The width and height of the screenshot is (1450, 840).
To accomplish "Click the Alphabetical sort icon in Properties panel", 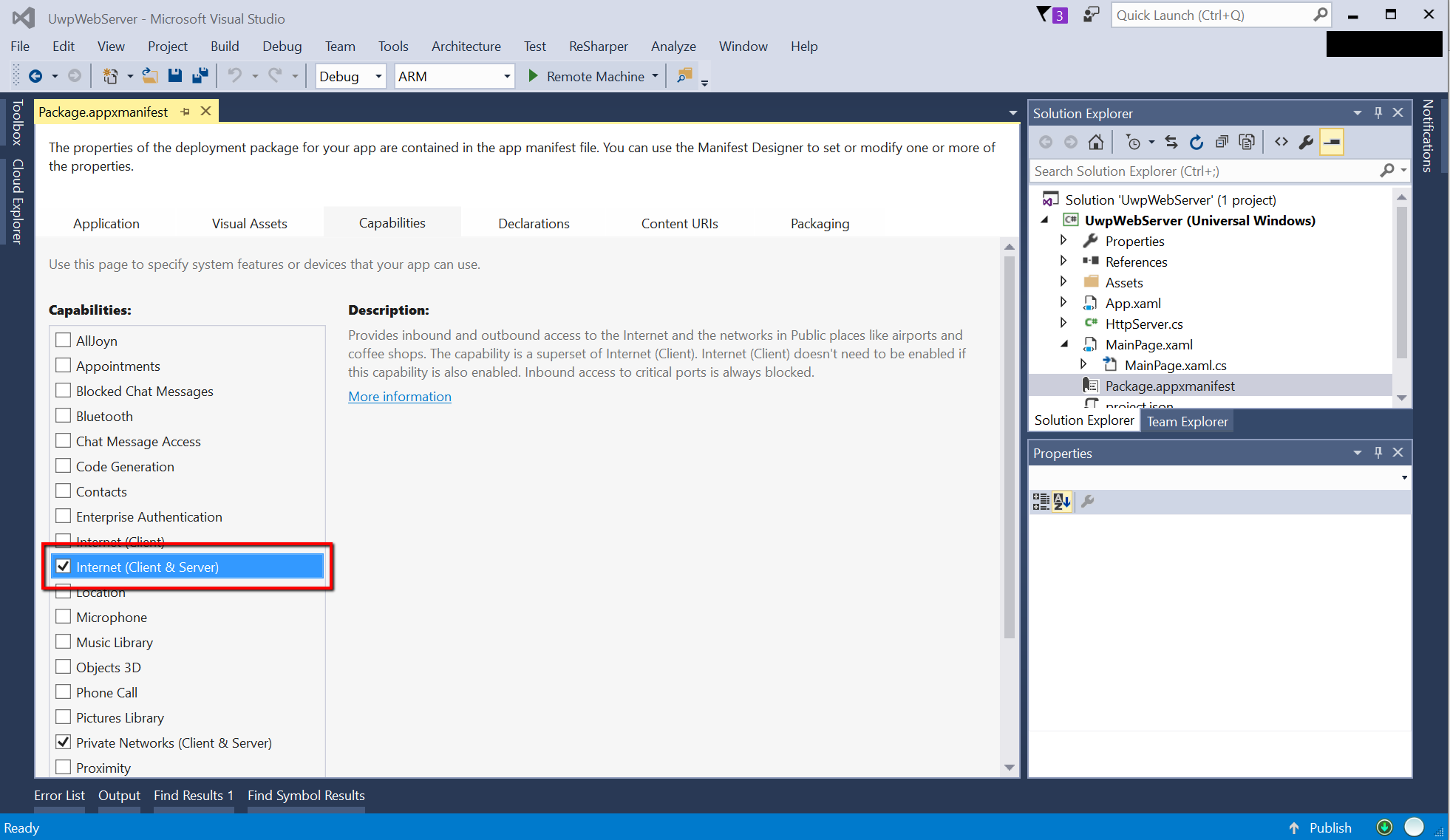I will tap(1062, 502).
